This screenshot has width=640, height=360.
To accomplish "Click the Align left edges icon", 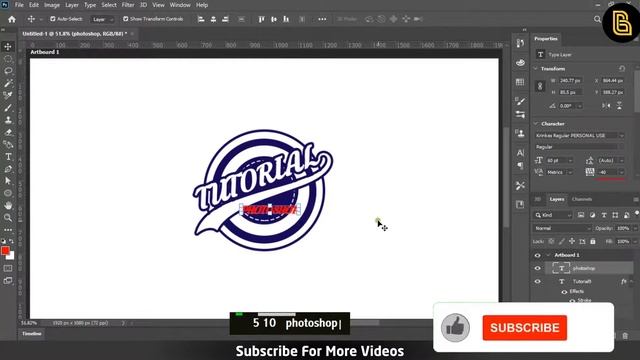I will (201, 19).
